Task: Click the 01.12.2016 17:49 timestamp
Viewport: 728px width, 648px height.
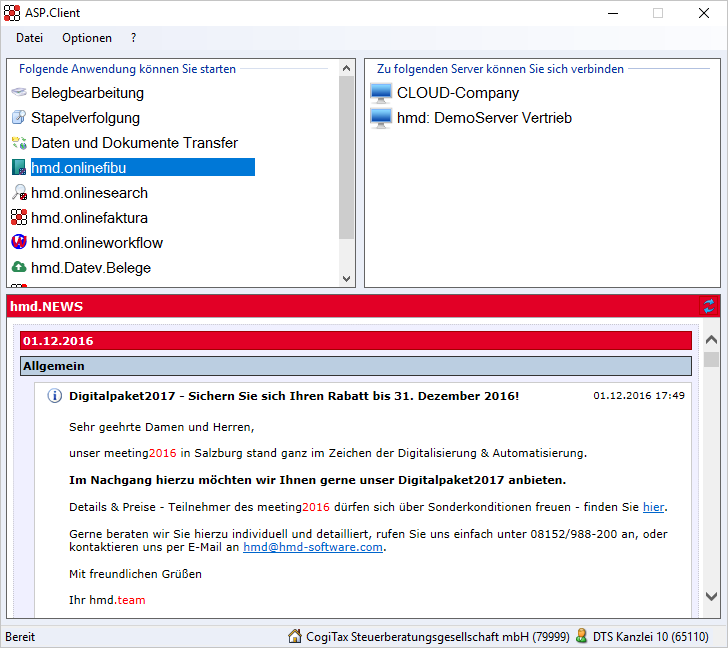Action: [x=639, y=395]
